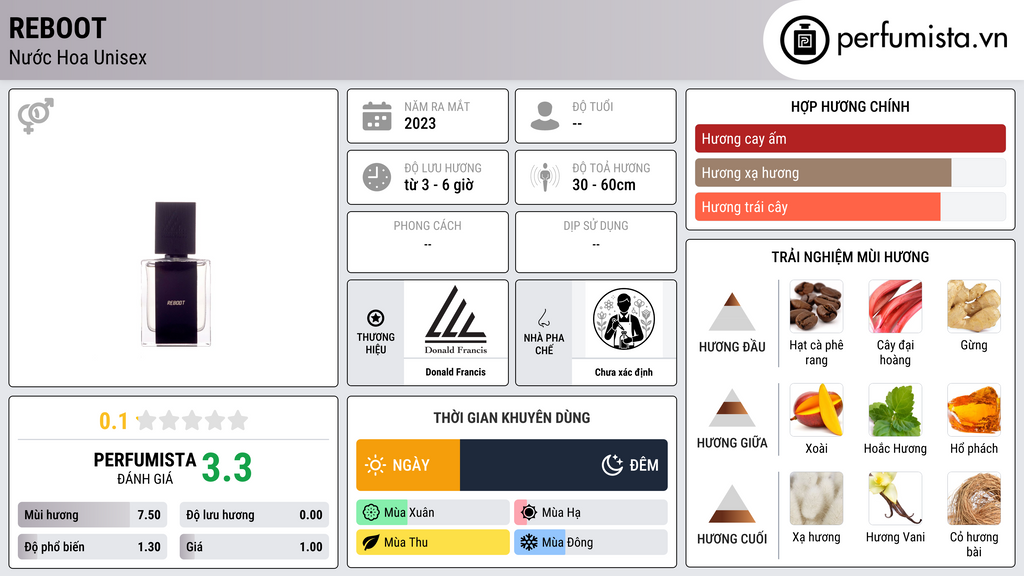Click the Donald Francis brand logo

(456, 320)
